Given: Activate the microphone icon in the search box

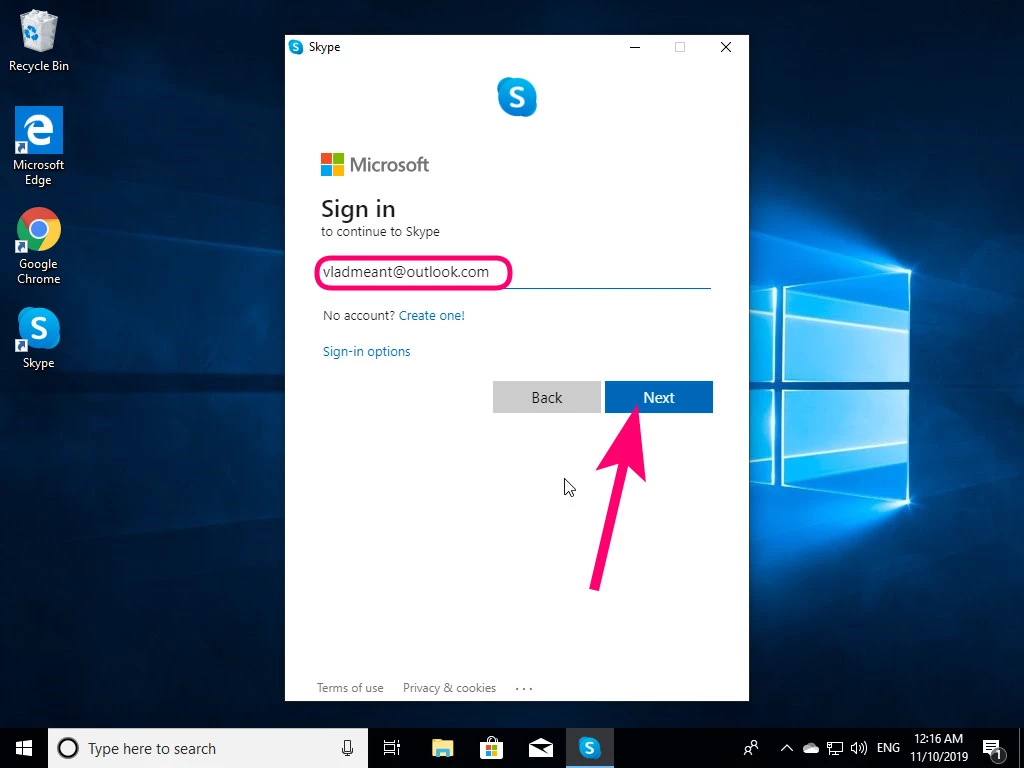Looking at the screenshot, I should [x=347, y=748].
